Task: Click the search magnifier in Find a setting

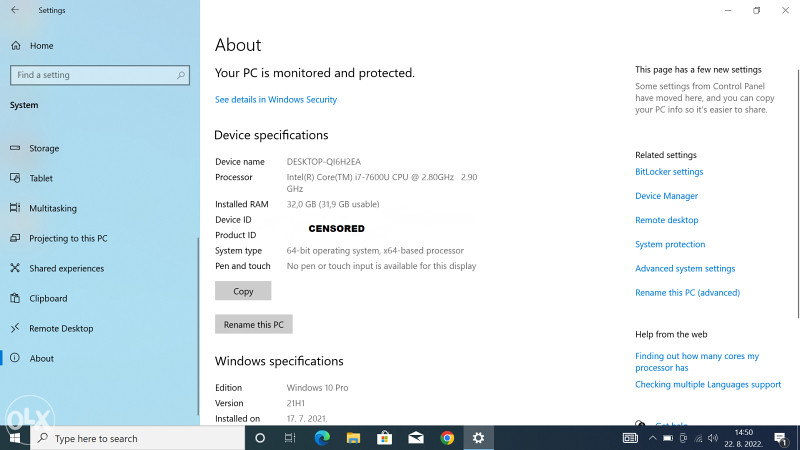Action: (181, 75)
